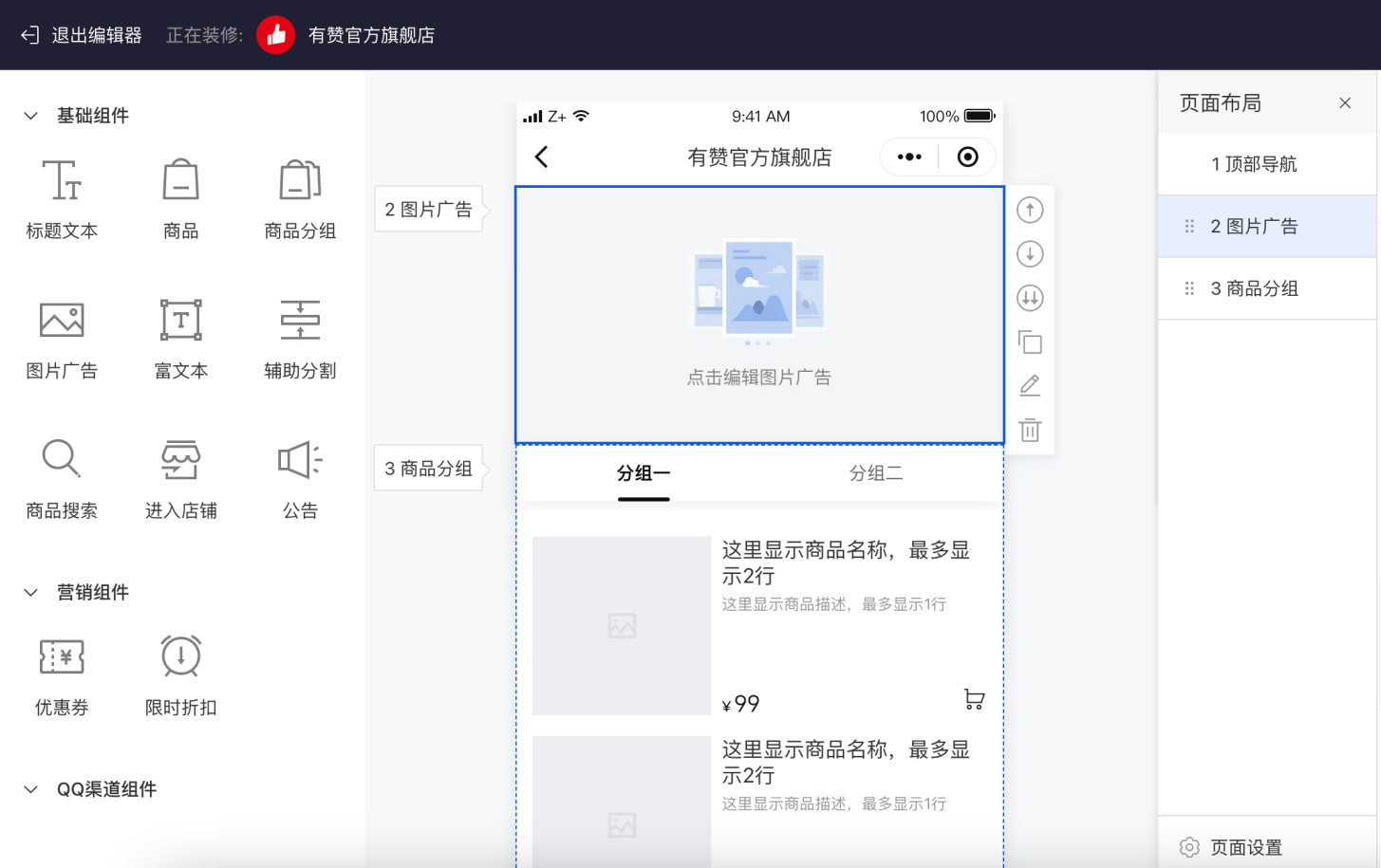1381x868 pixels.
Task: Click the gear icon beside 页面设置
Action: 1189,847
